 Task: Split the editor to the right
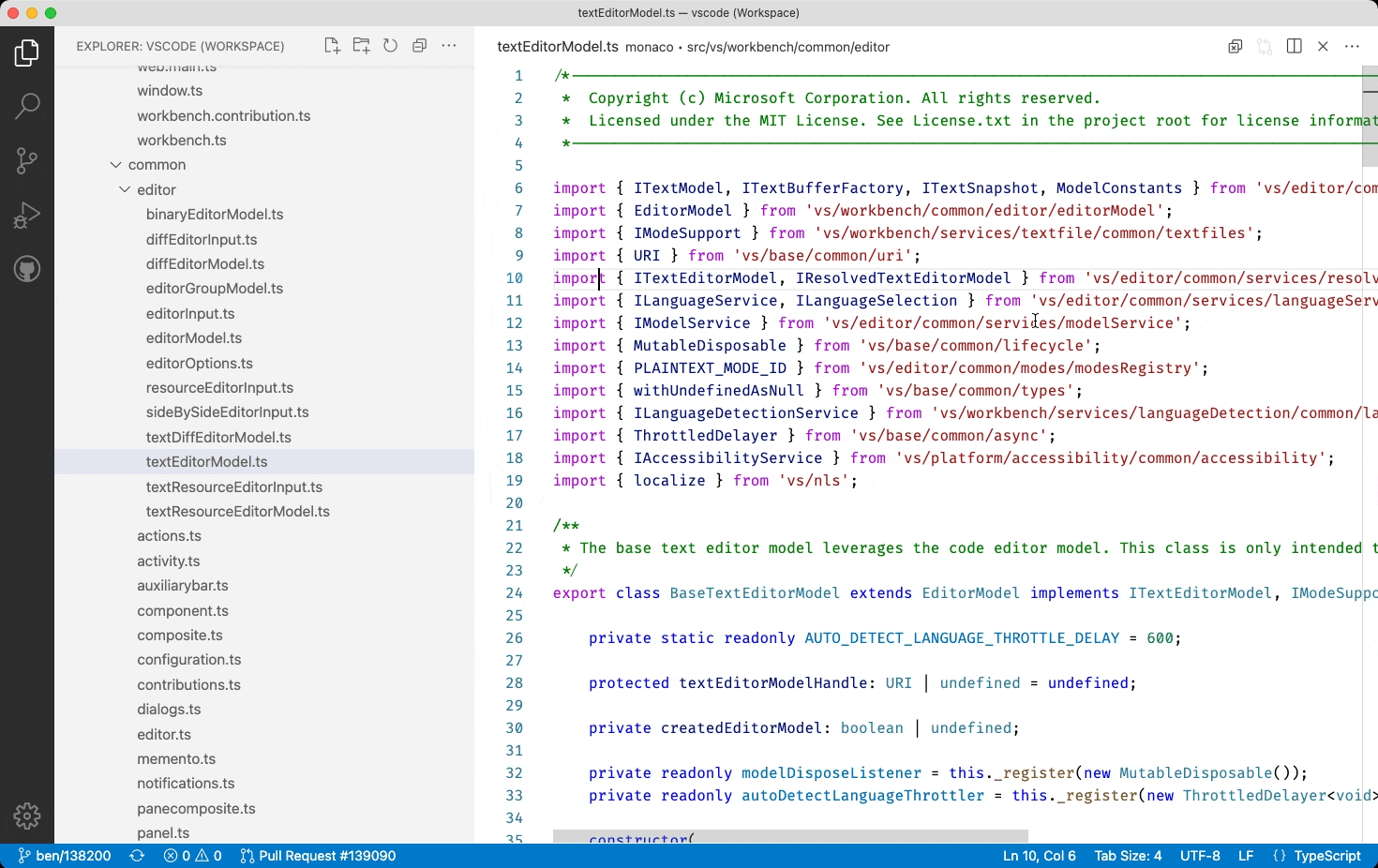point(1294,47)
